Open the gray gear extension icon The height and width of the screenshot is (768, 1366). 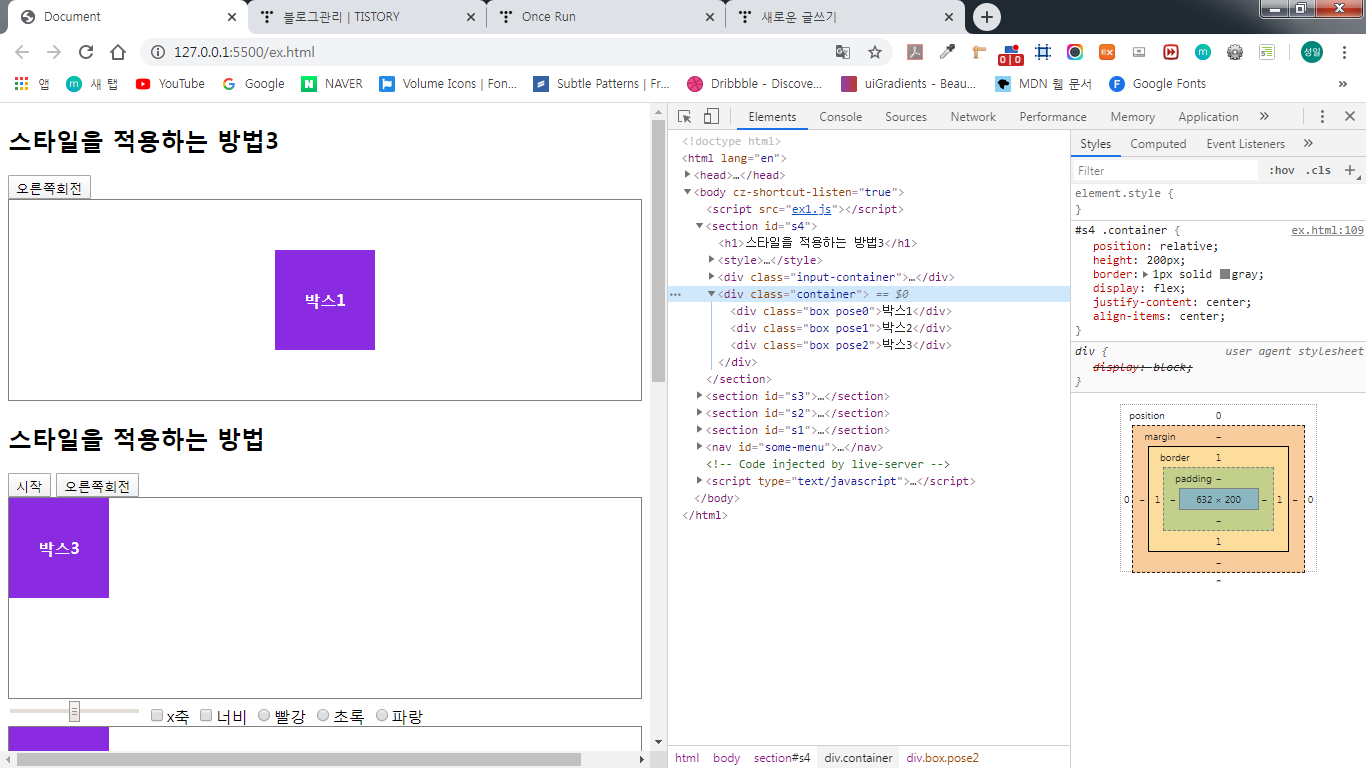pos(1235,52)
